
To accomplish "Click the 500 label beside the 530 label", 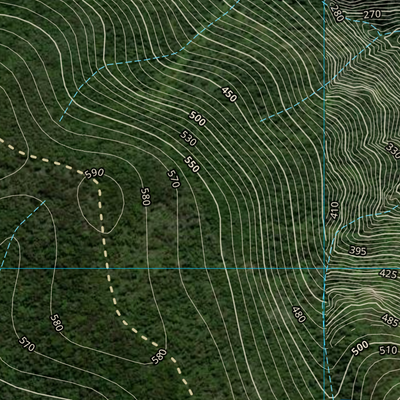I will pos(197,118).
